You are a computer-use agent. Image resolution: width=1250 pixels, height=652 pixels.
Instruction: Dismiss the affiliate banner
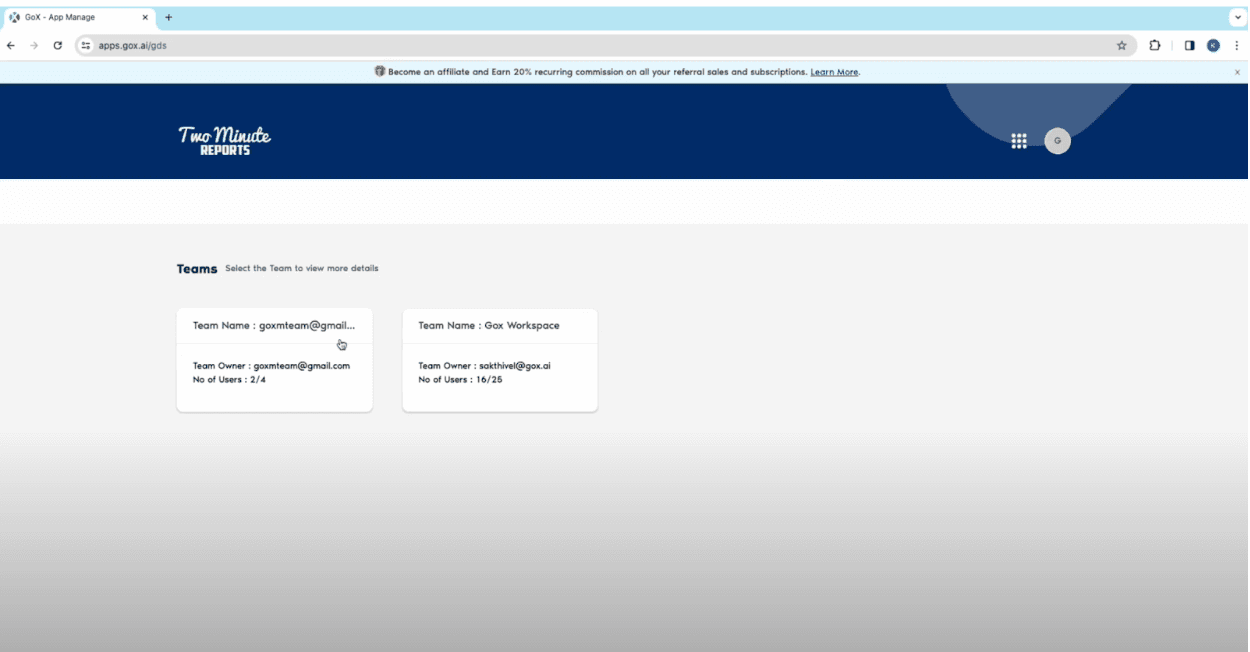(1236, 72)
